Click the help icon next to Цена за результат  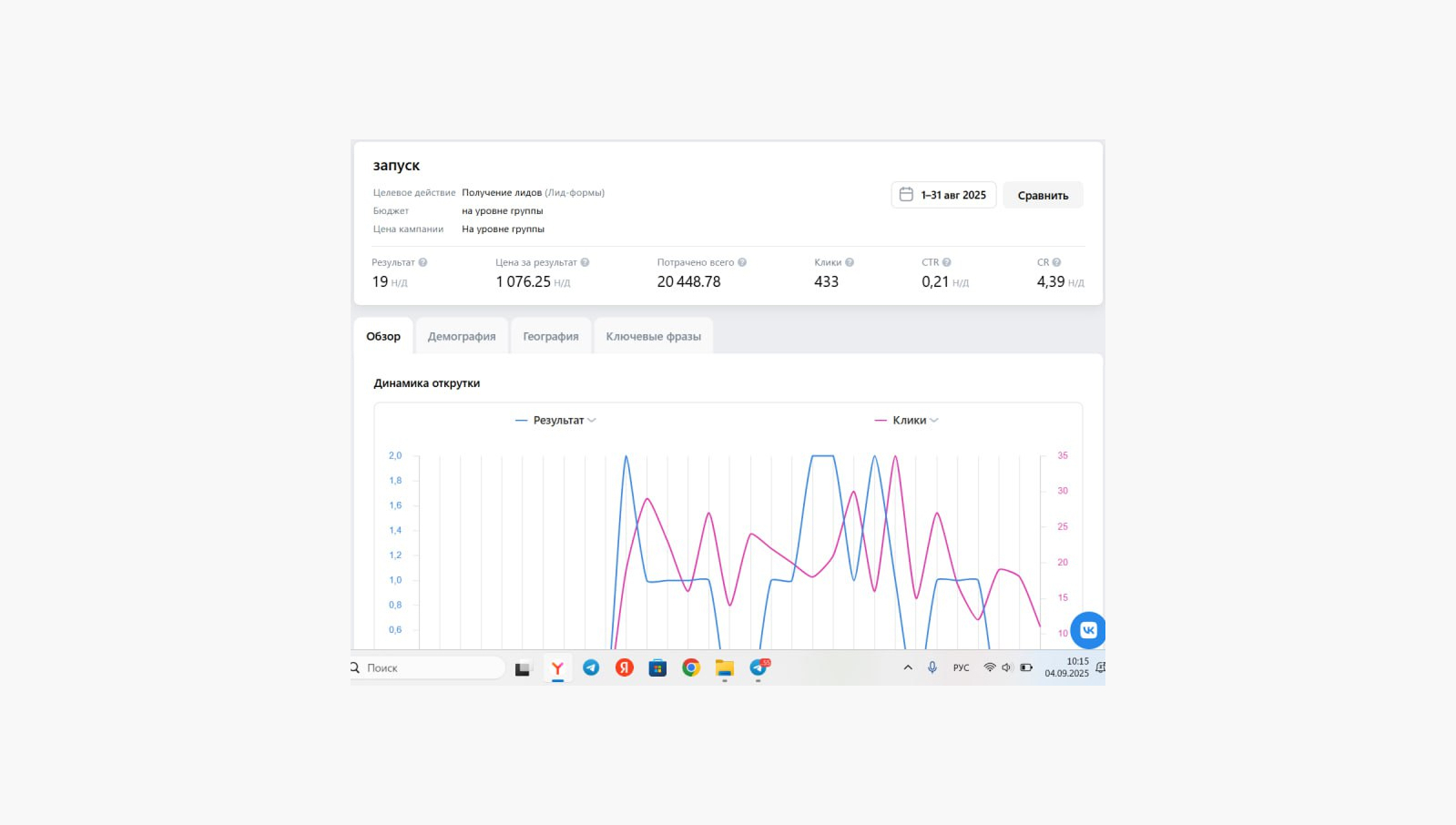point(585,262)
